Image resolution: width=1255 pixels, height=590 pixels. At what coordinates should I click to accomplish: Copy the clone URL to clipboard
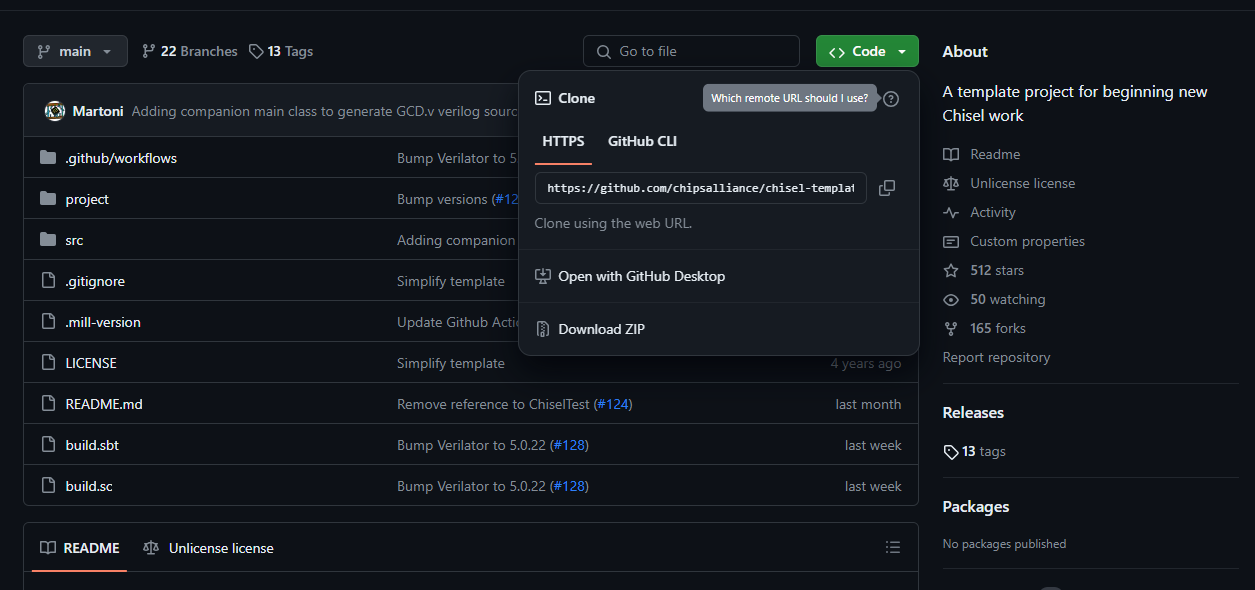(x=887, y=188)
